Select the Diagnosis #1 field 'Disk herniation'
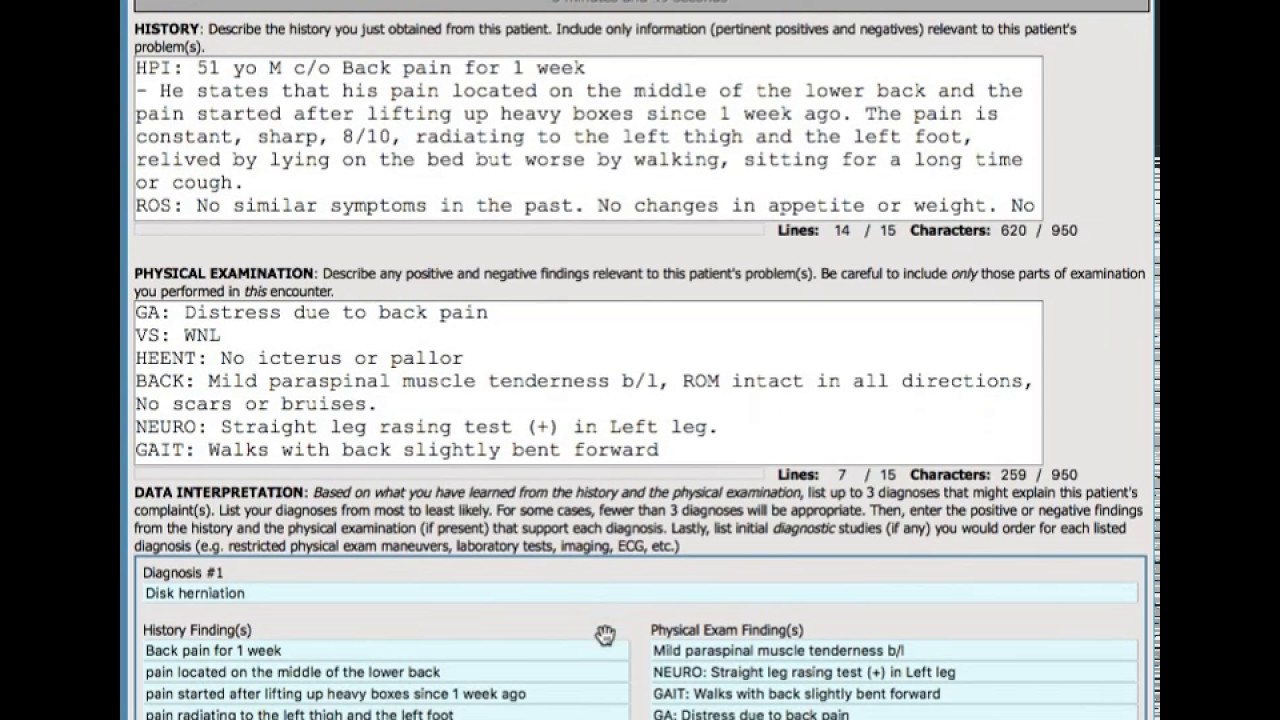1280x720 pixels. 640,593
